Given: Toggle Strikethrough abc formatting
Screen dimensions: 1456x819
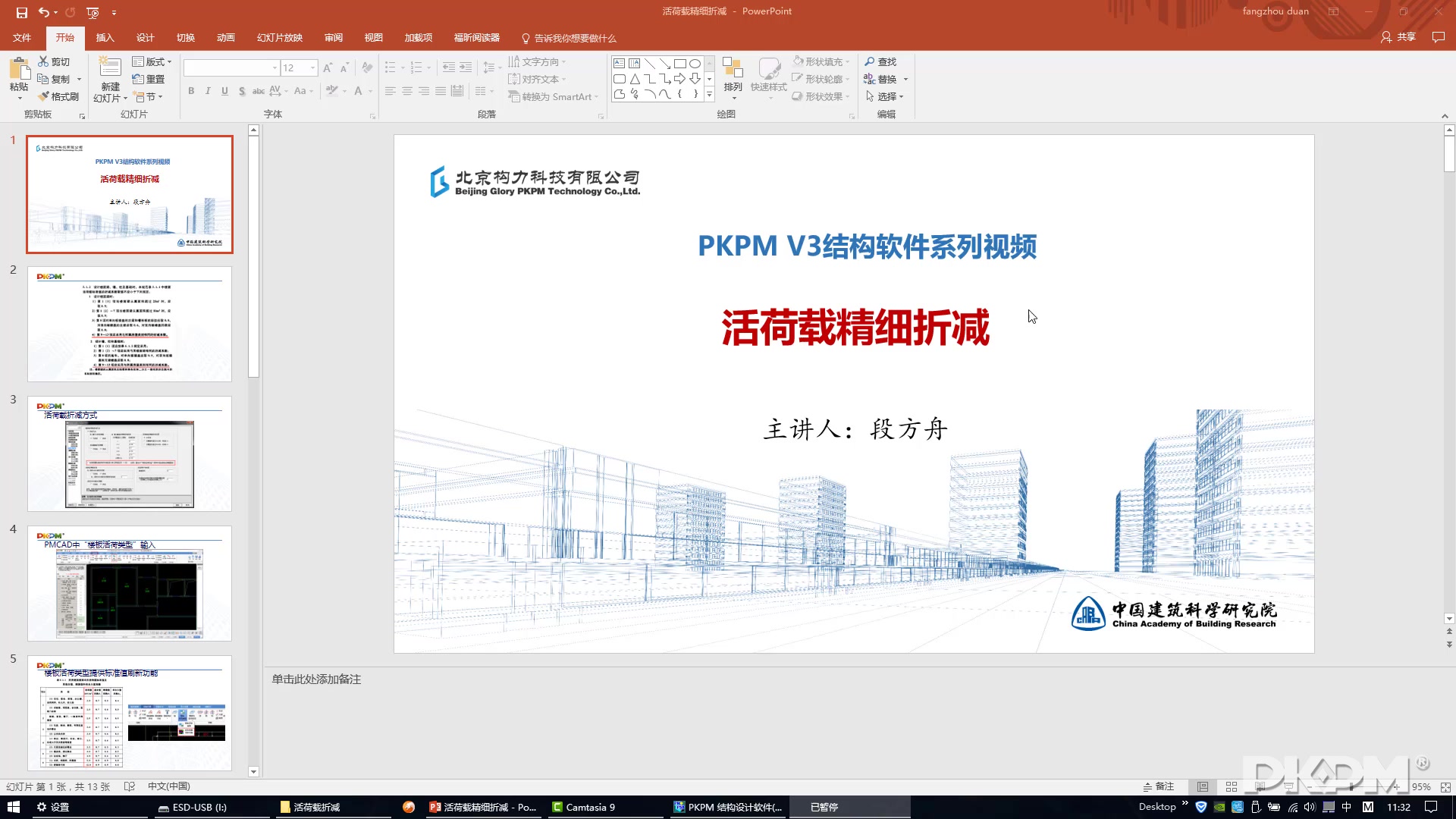Looking at the screenshot, I should click(x=259, y=91).
